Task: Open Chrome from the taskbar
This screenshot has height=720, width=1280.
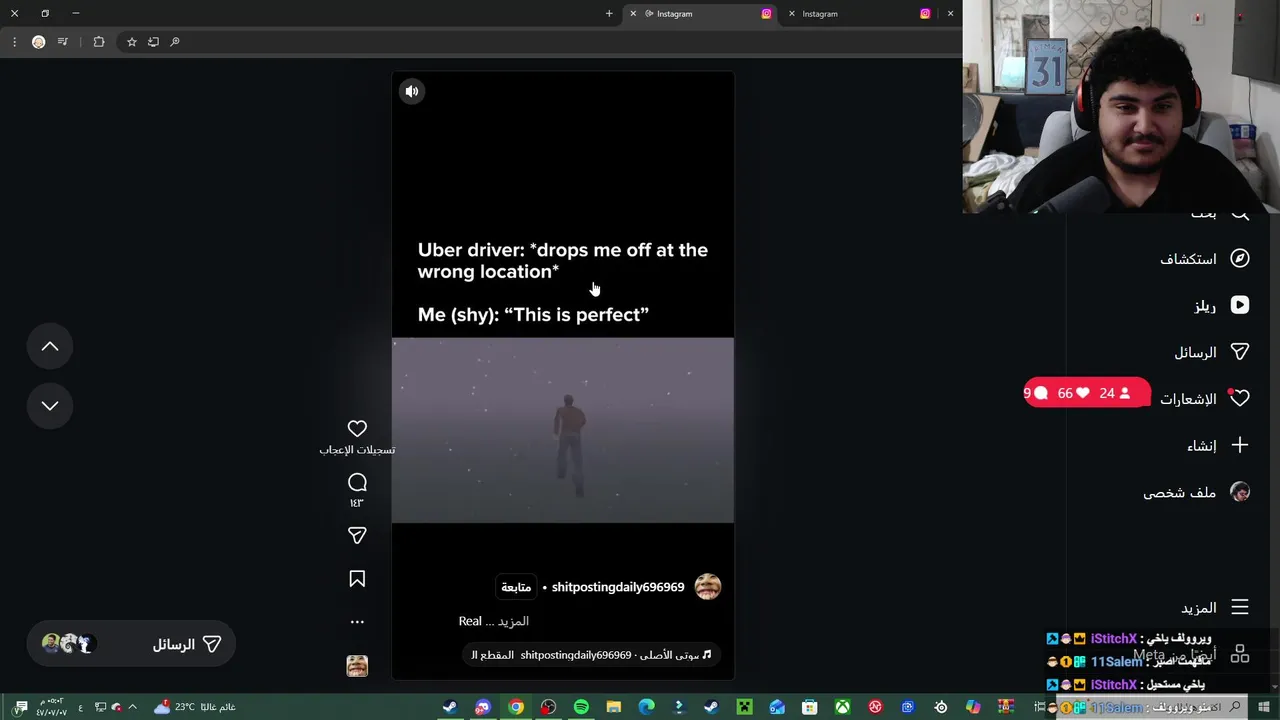Action: pyautogui.click(x=516, y=707)
